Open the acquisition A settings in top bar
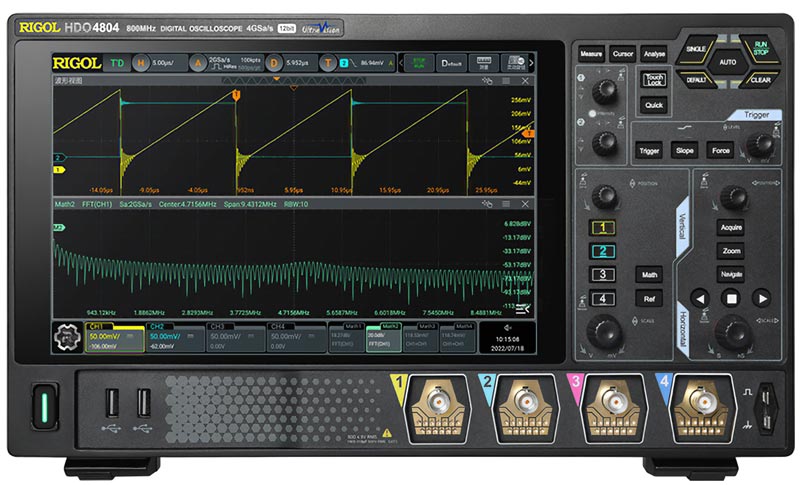The width and height of the screenshot is (800, 485). [x=196, y=63]
